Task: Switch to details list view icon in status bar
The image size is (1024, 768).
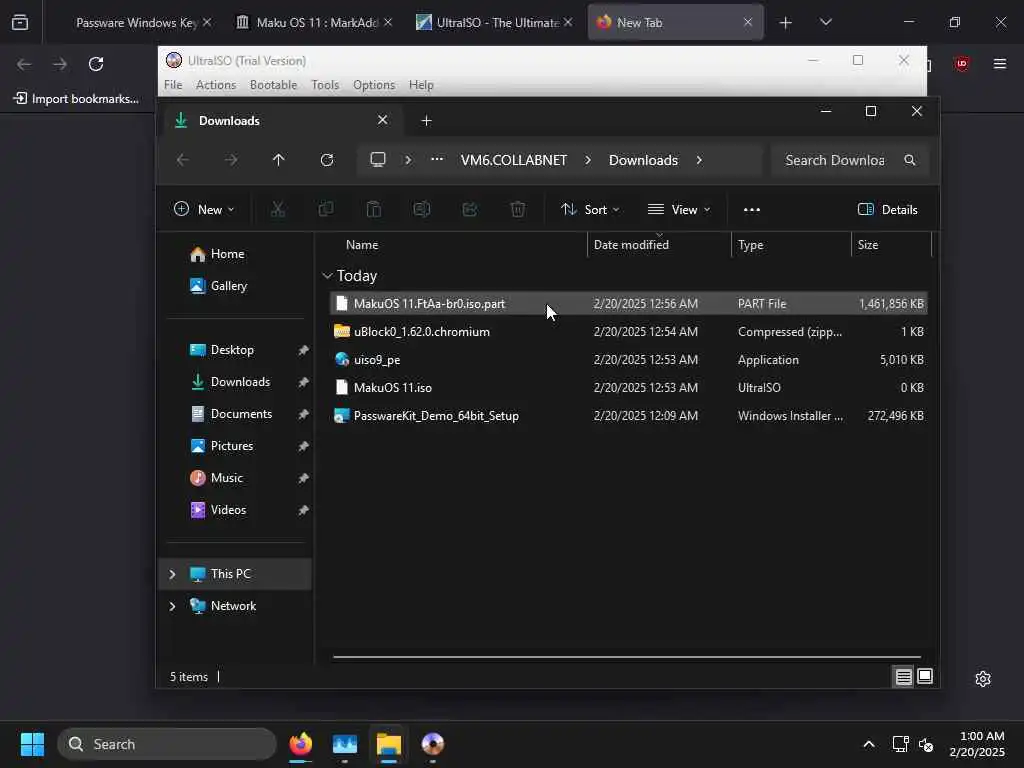Action: 903,677
